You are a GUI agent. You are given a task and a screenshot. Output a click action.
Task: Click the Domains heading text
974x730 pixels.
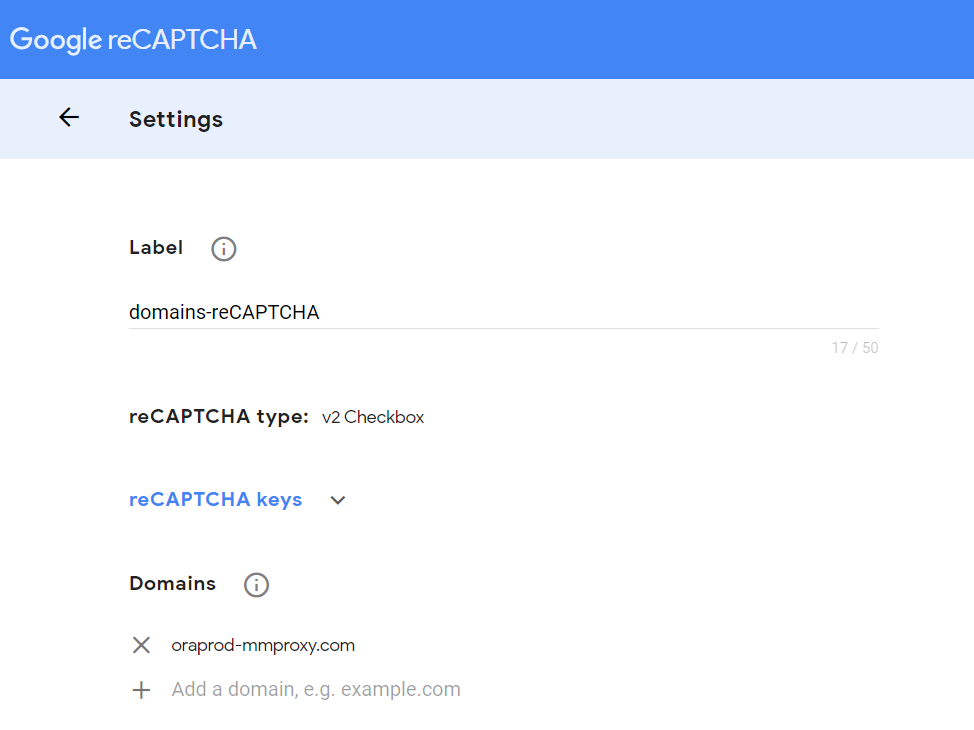(173, 583)
